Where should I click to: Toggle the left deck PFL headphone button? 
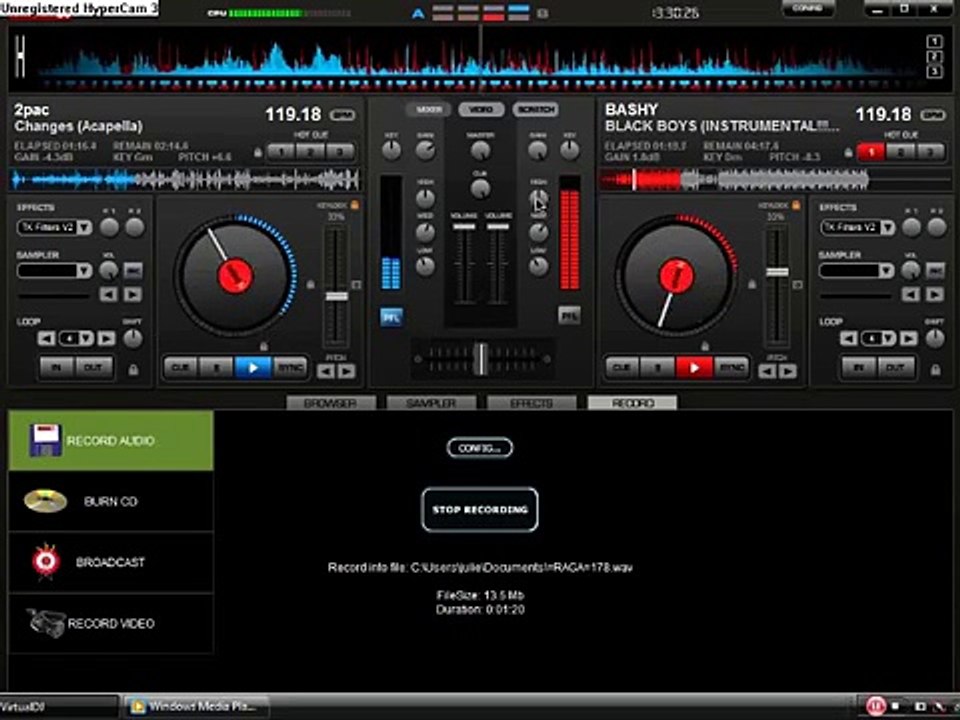[391, 317]
